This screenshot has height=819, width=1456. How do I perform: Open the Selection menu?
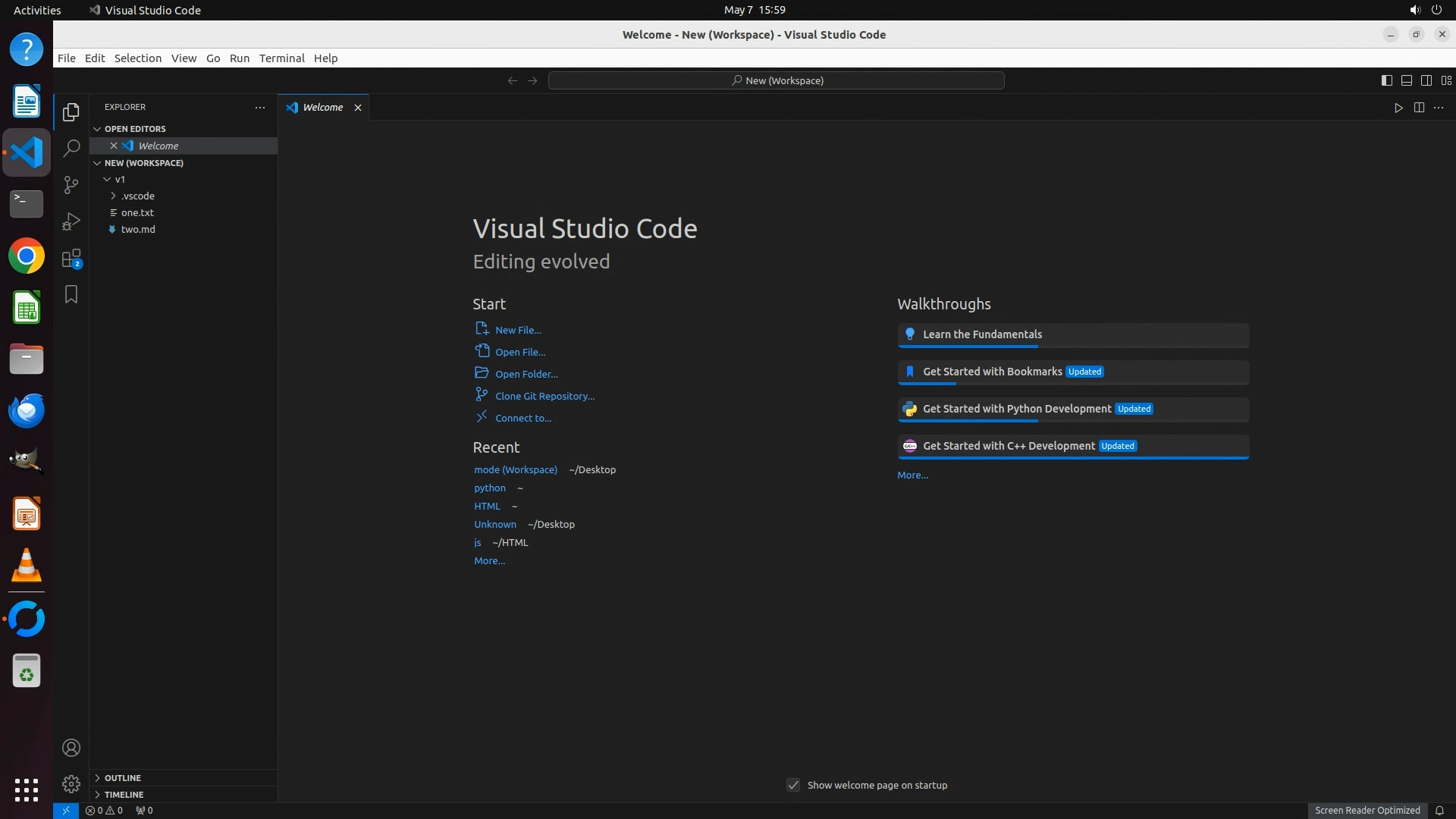pyautogui.click(x=137, y=58)
